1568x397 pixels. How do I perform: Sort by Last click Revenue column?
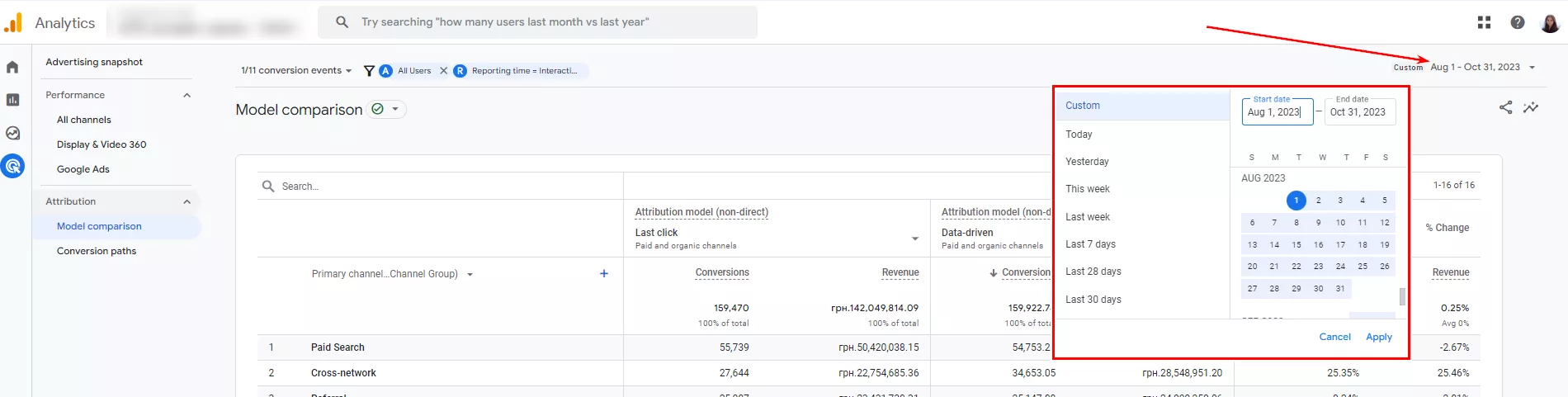coord(900,272)
